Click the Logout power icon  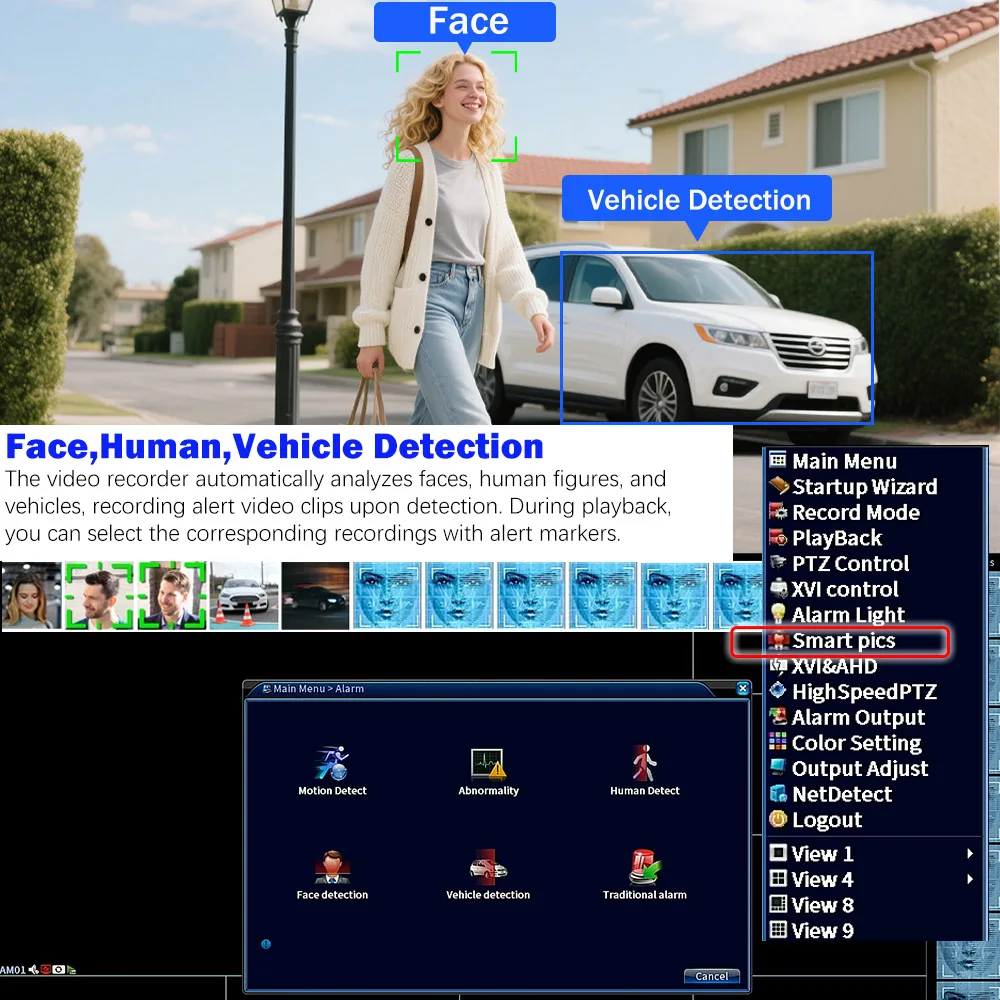777,819
